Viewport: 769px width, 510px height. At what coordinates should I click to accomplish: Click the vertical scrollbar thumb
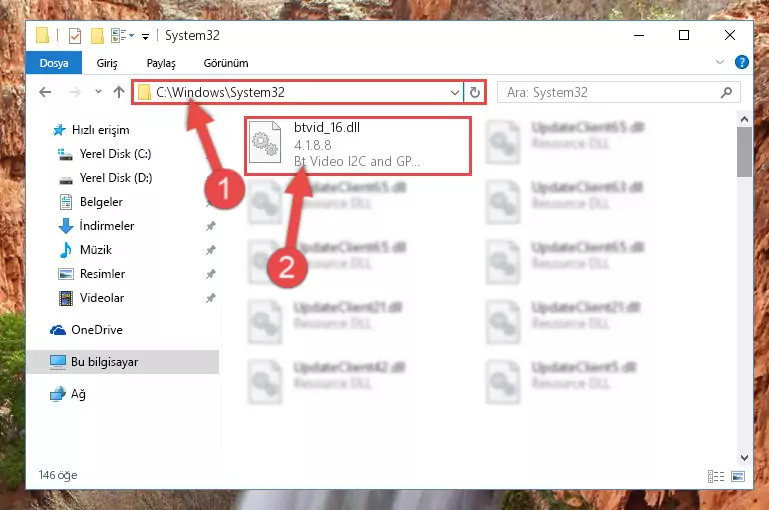744,152
